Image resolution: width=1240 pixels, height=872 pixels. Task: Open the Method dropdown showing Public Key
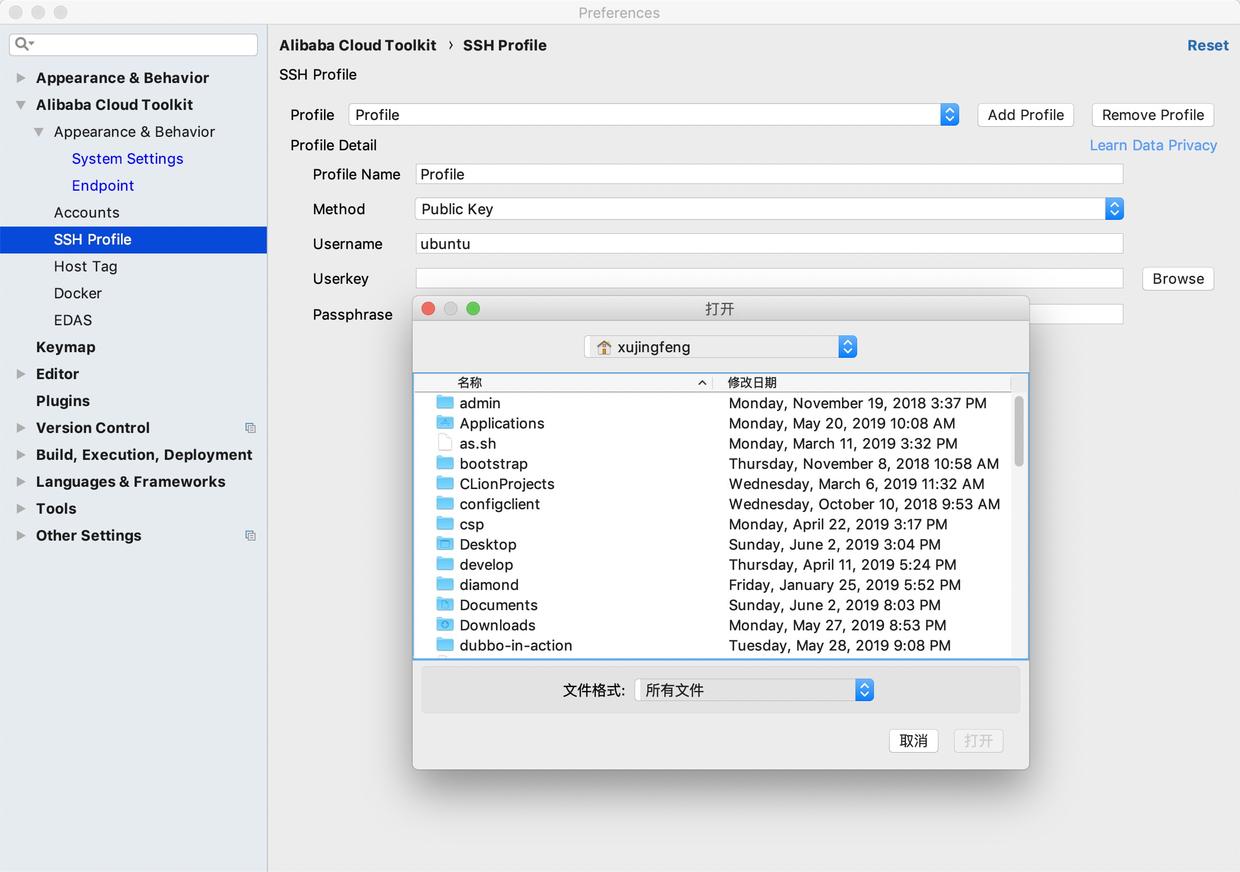coord(769,209)
